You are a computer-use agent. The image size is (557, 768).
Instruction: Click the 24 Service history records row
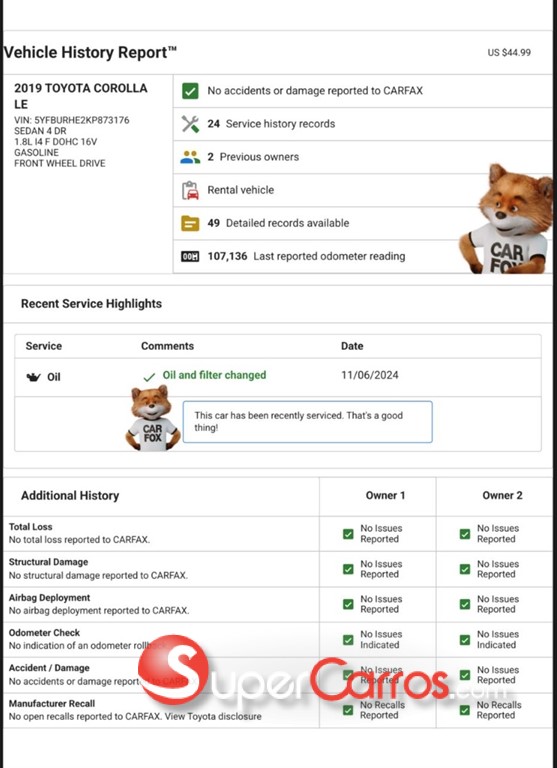(x=363, y=124)
